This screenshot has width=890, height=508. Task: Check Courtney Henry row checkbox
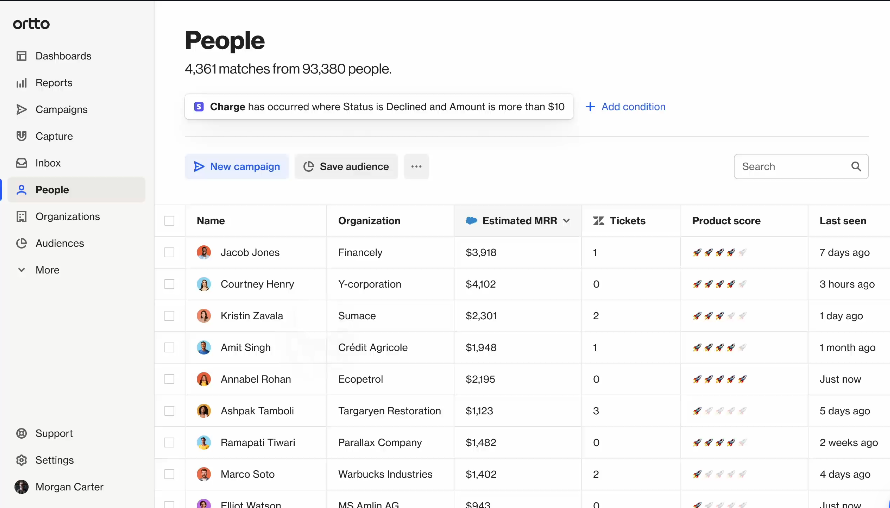click(169, 284)
